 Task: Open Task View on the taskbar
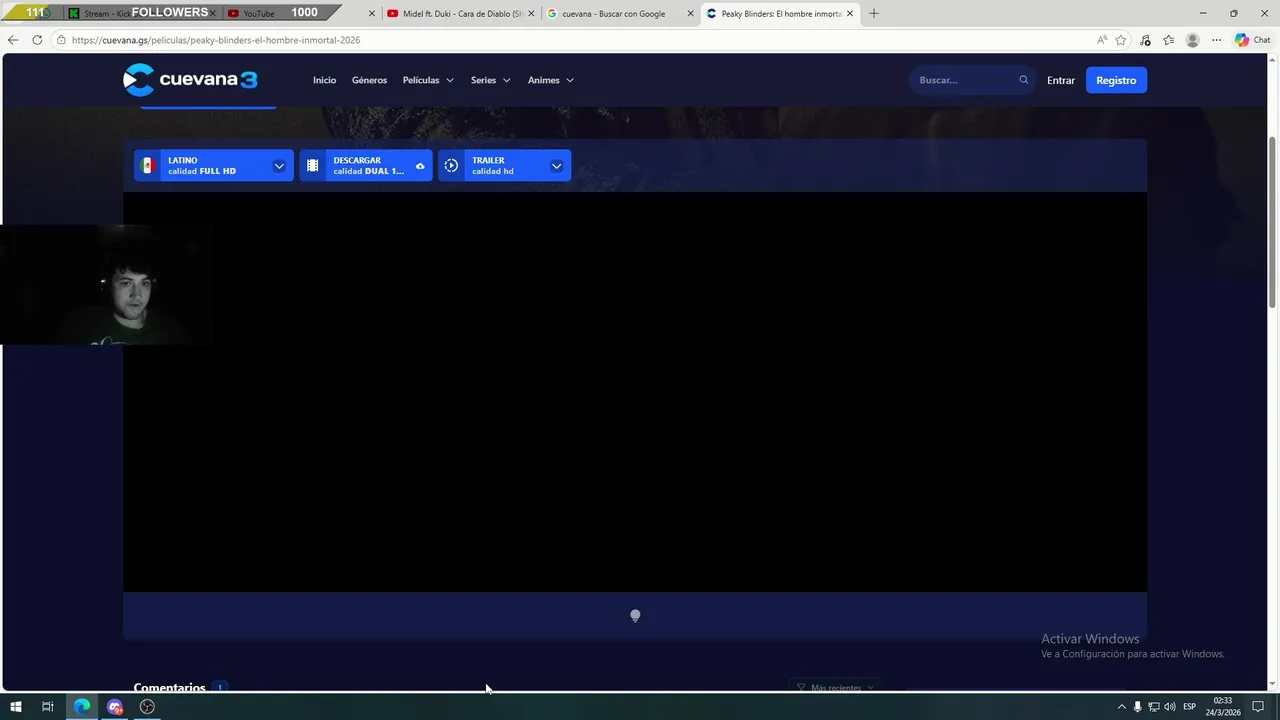[47, 707]
